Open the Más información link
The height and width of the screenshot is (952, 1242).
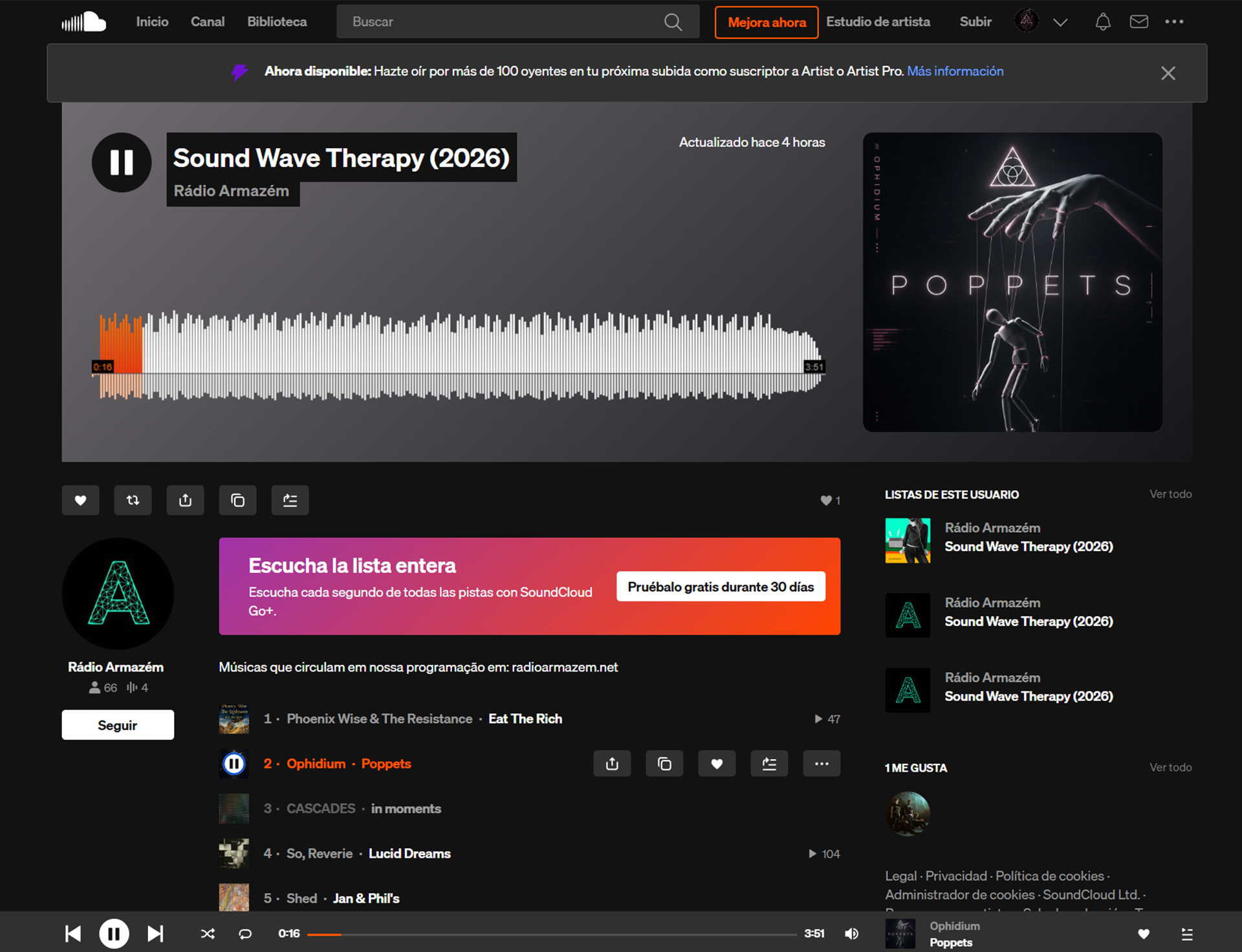[955, 71]
